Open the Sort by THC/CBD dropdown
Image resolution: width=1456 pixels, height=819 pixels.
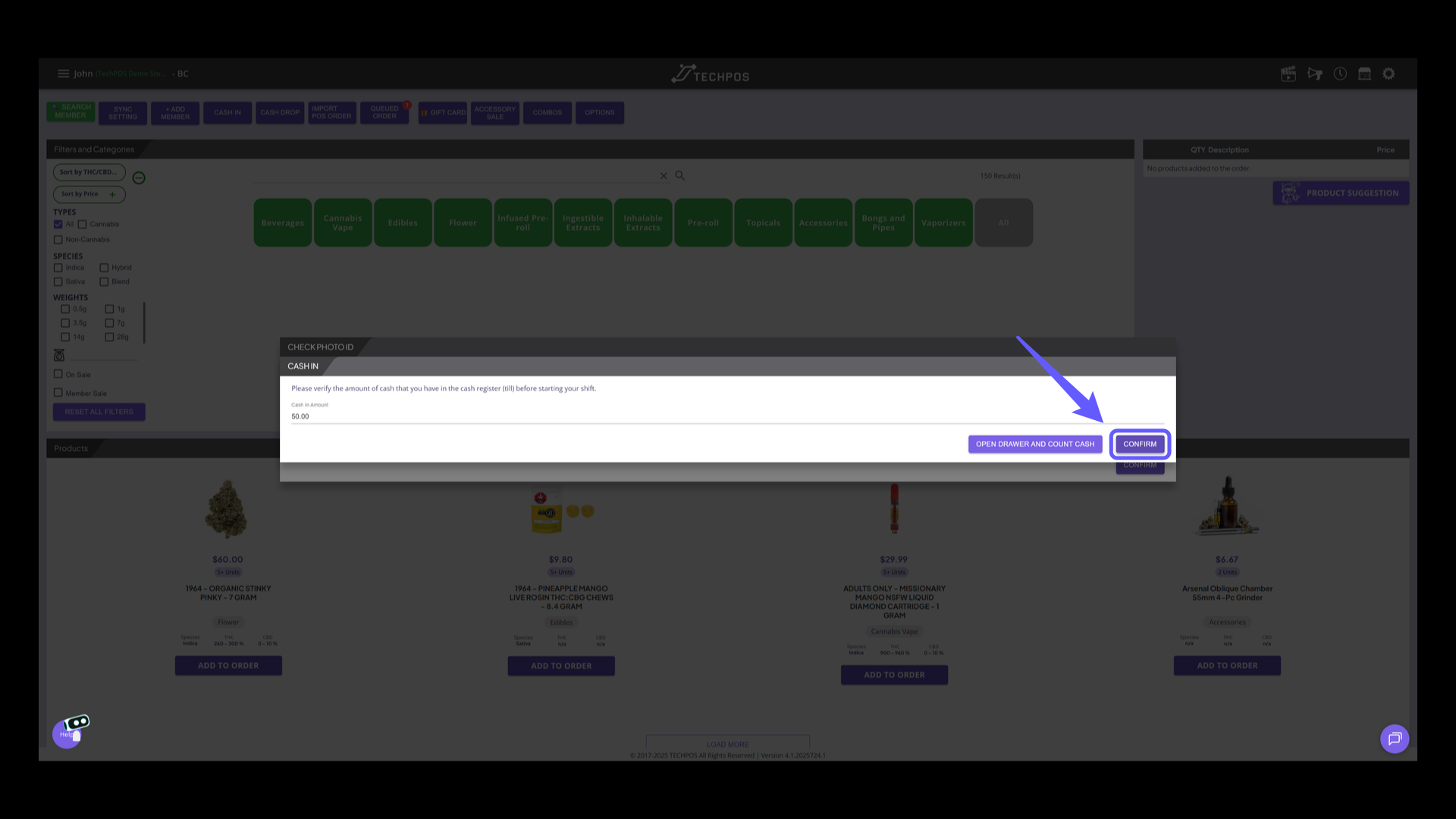pyautogui.click(x=89, y=172)
